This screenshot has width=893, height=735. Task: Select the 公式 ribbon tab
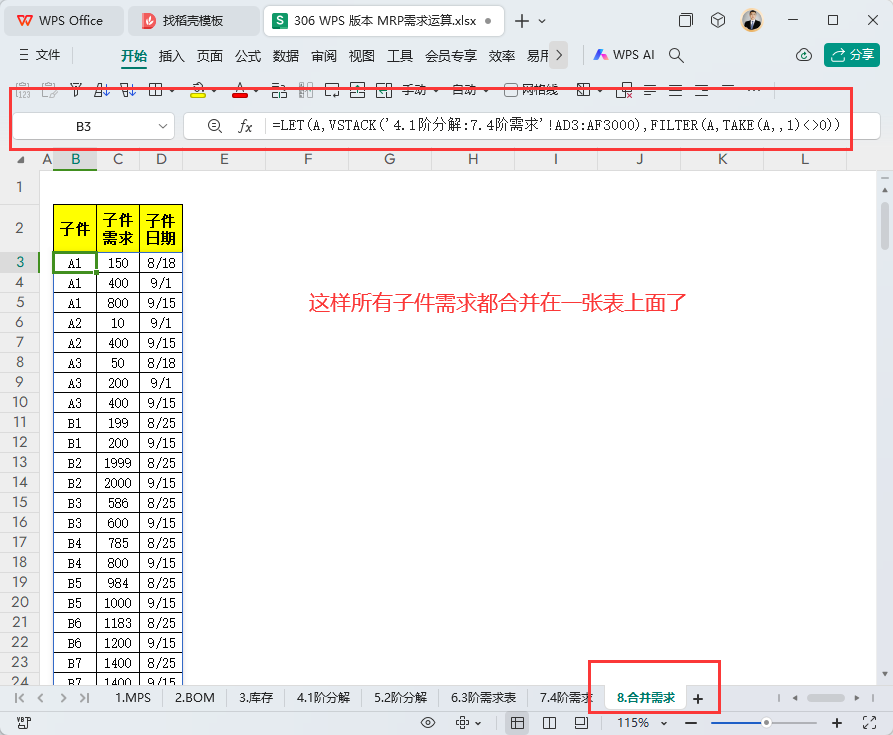point(248,56)
